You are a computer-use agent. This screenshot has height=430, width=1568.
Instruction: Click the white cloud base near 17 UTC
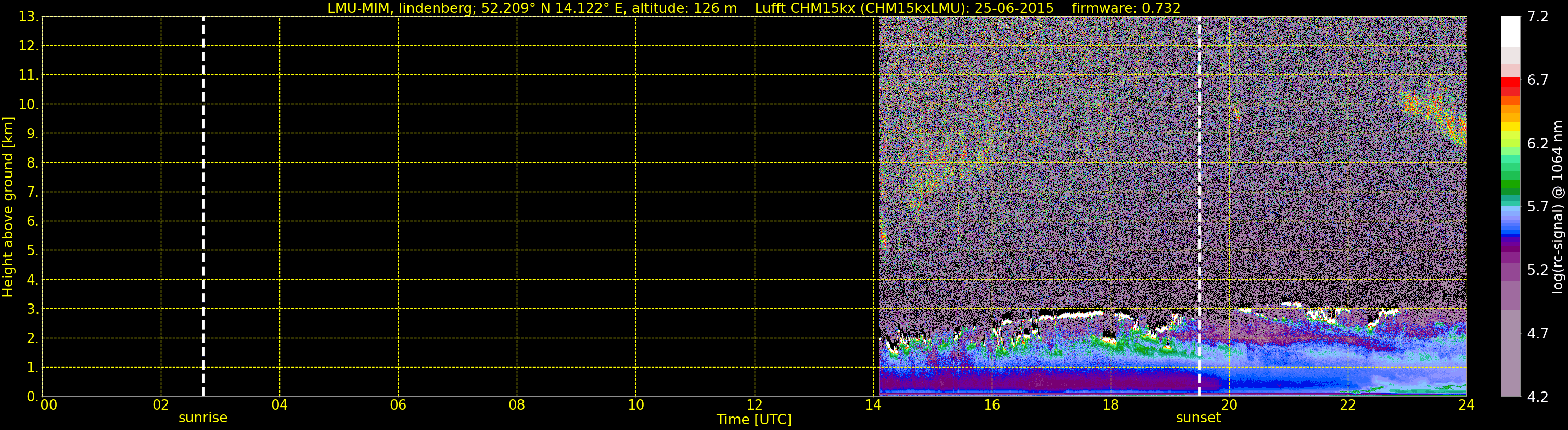tap(1072, 315)
